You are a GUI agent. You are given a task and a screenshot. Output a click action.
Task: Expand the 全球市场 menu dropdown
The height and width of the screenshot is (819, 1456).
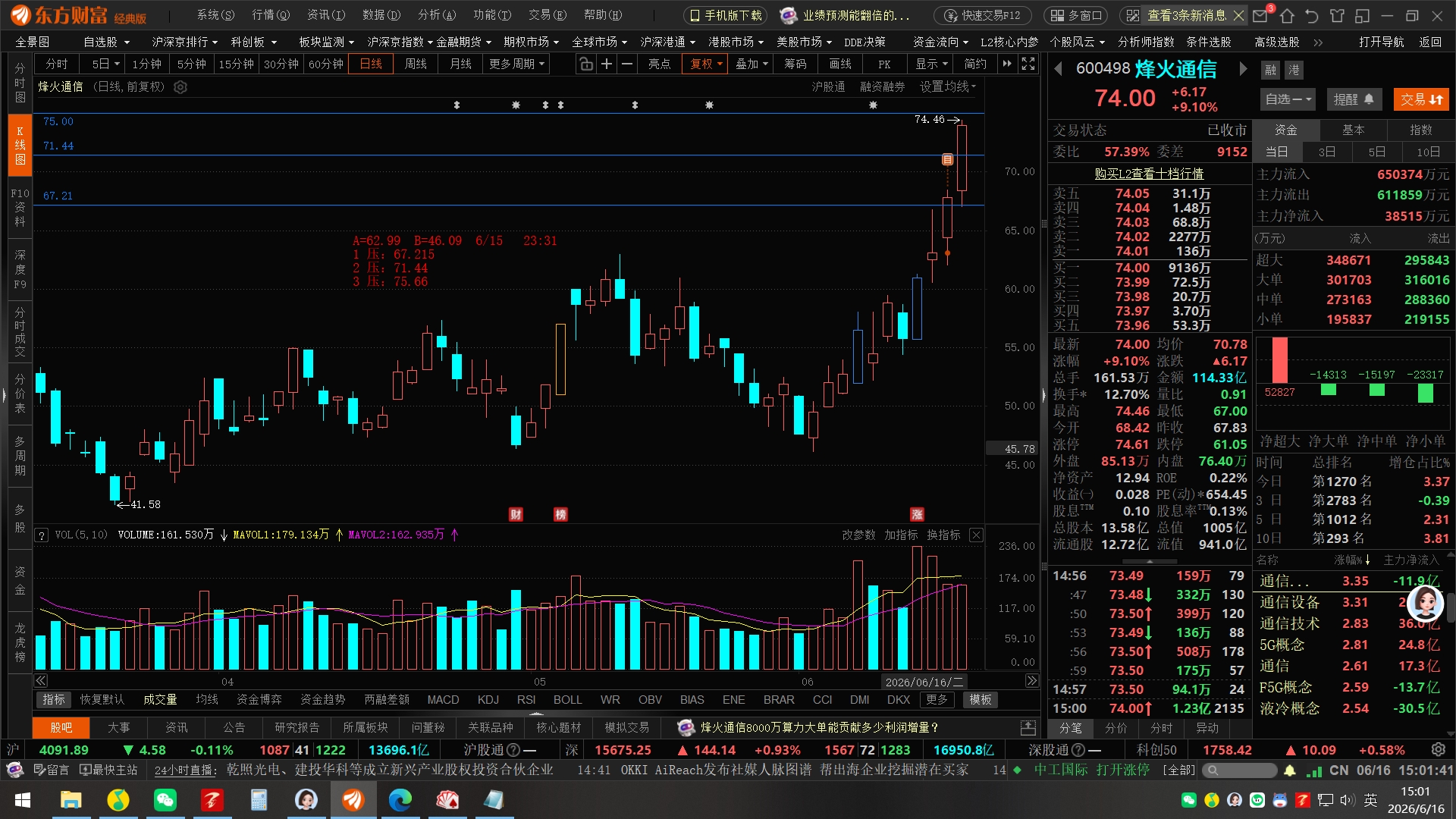[599, 42]
